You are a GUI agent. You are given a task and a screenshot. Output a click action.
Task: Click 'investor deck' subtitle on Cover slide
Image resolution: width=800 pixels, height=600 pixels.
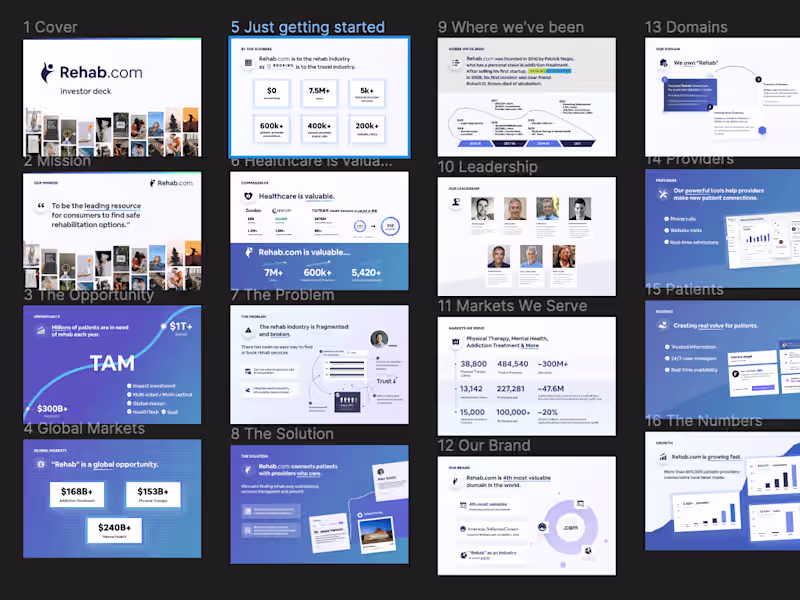click(x=86, y=91)
